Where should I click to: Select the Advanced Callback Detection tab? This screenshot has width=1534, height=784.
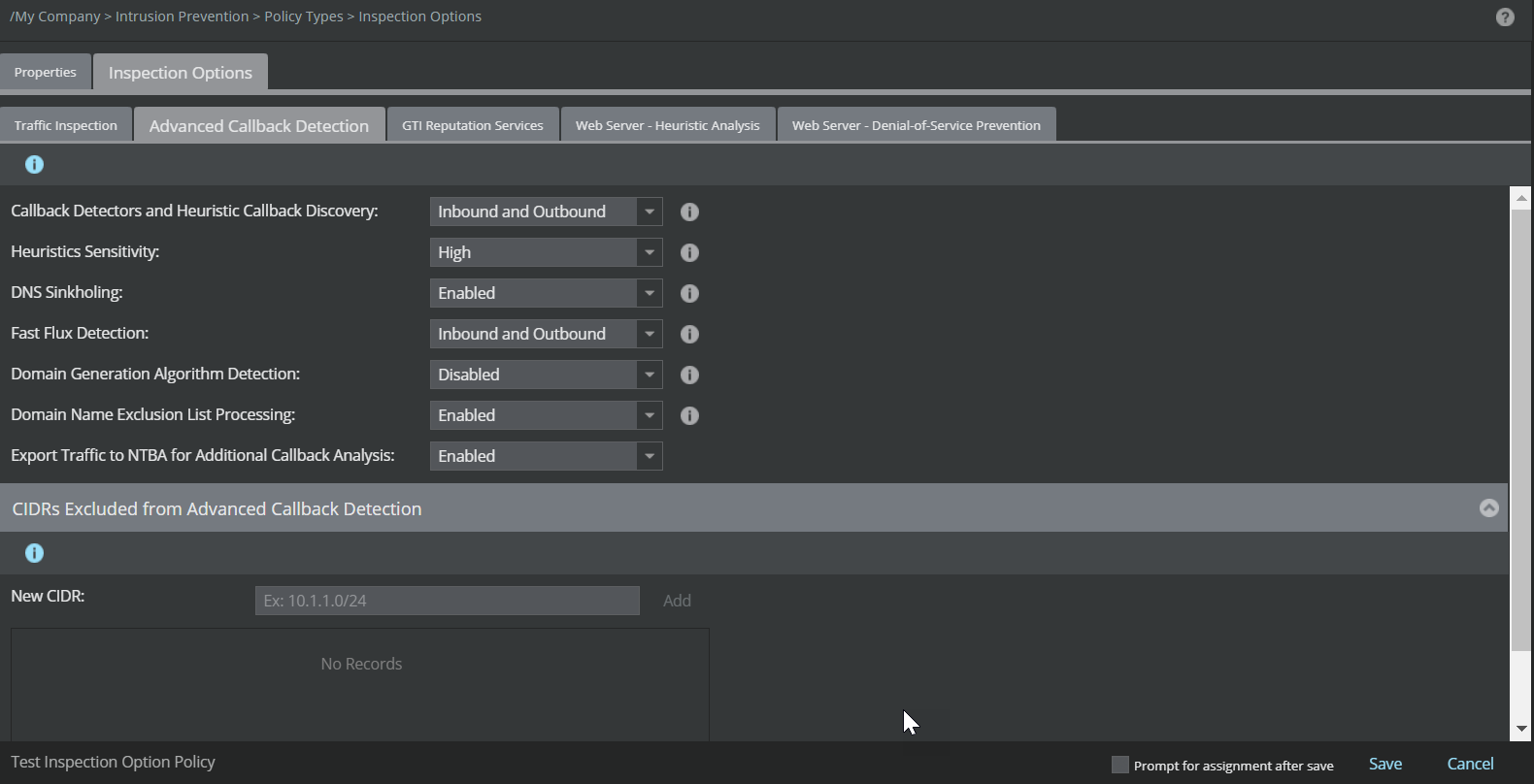259,125
